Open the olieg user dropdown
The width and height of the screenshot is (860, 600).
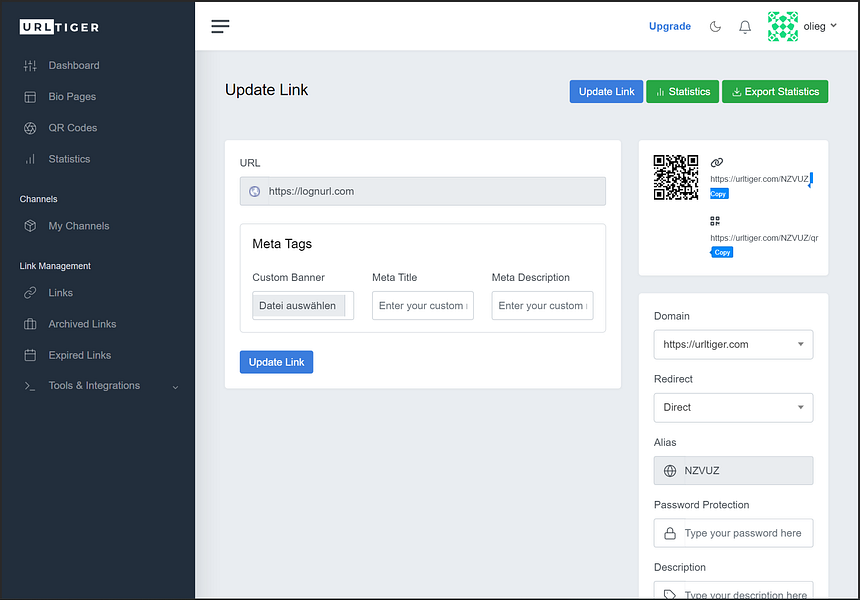click(820, 26)
